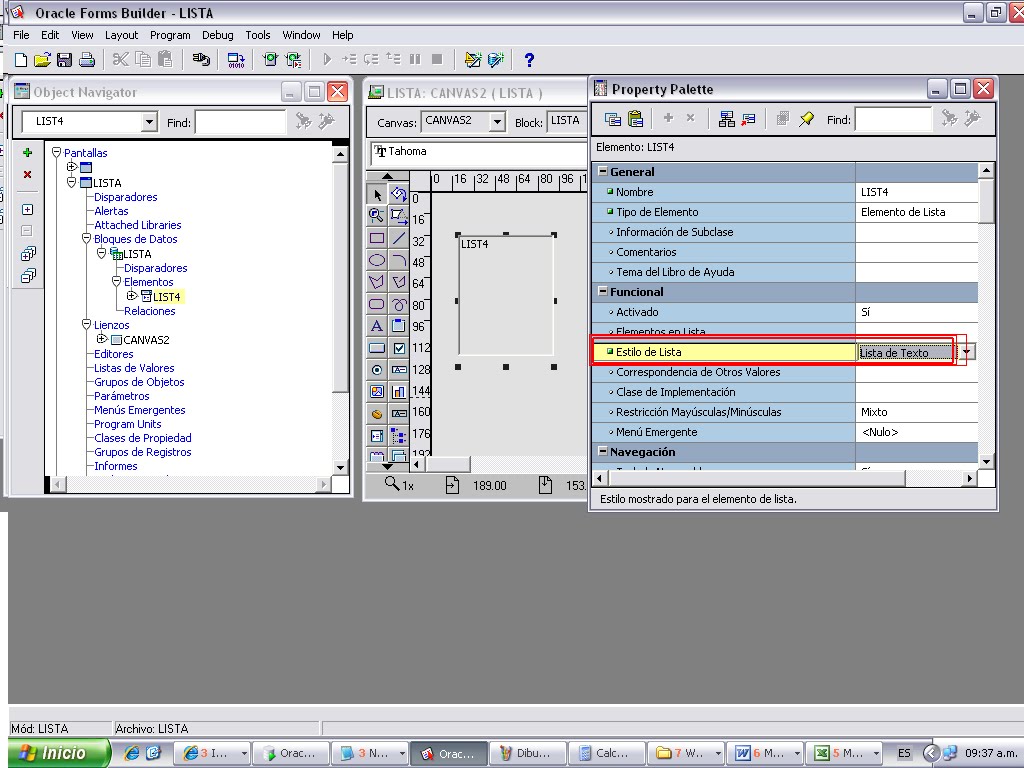Select the Checkbox item tool
This screenshot has width=1024, height=768.
pos(398,348)
